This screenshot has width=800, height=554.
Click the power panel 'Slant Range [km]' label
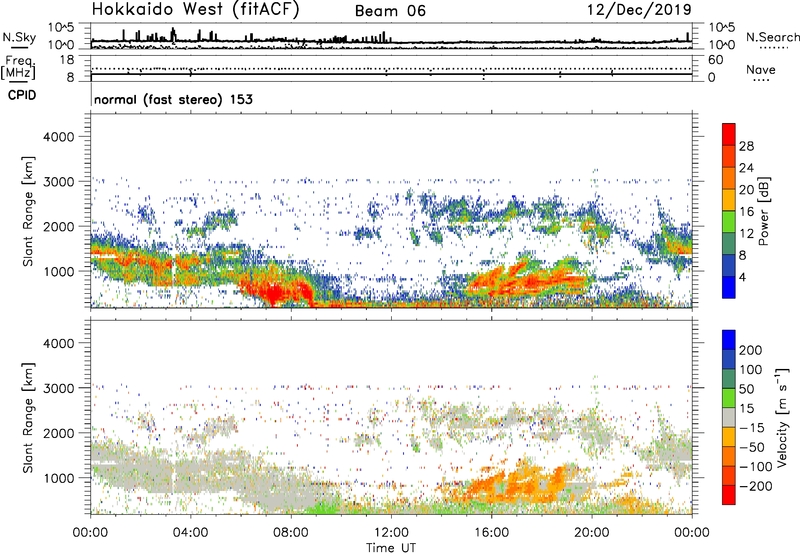28,211
